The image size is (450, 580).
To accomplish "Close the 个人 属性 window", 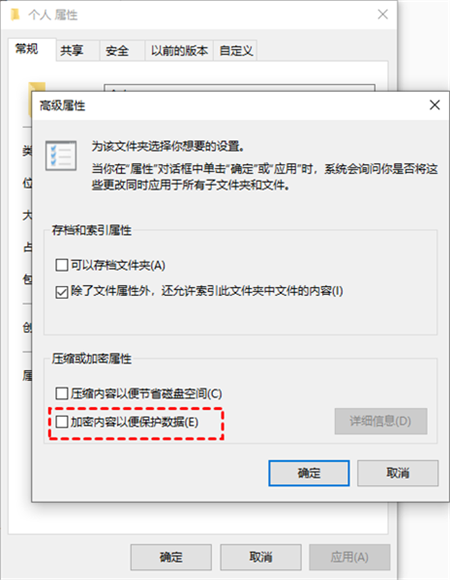I will [383, 14].
